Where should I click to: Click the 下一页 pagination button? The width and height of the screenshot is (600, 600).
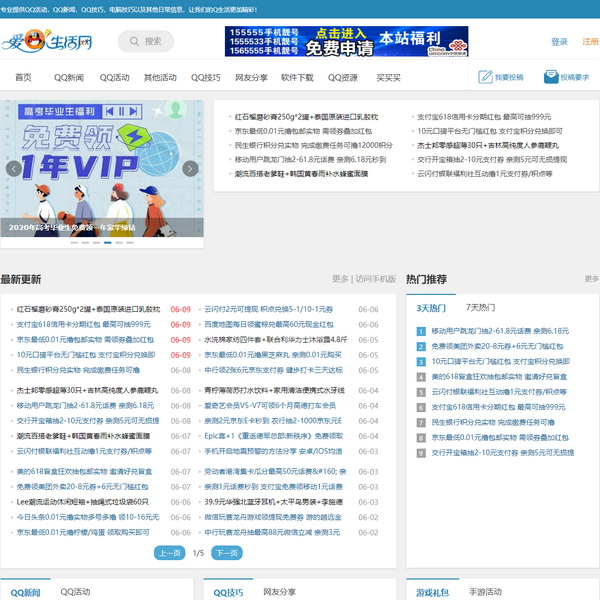(x=226, y=553)
